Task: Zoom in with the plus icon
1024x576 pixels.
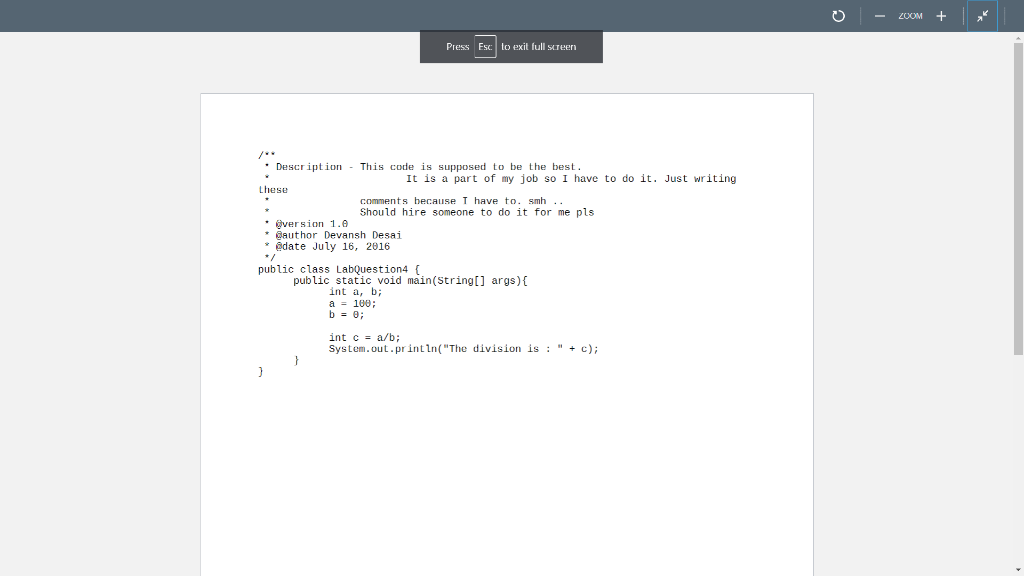Action: point(941,15)
